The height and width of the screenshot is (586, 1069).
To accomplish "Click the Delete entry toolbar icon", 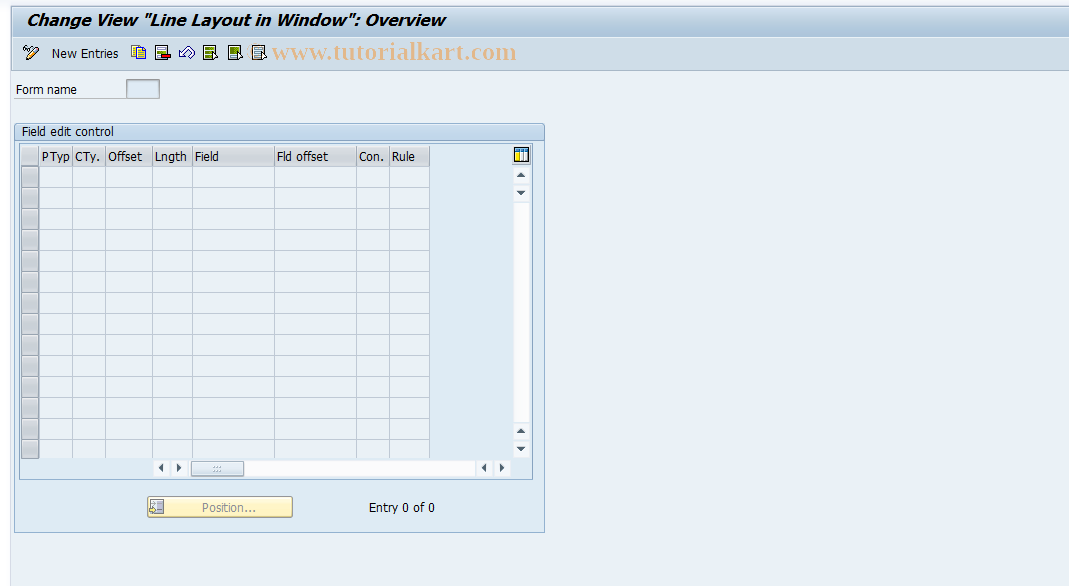I will 162,52.
